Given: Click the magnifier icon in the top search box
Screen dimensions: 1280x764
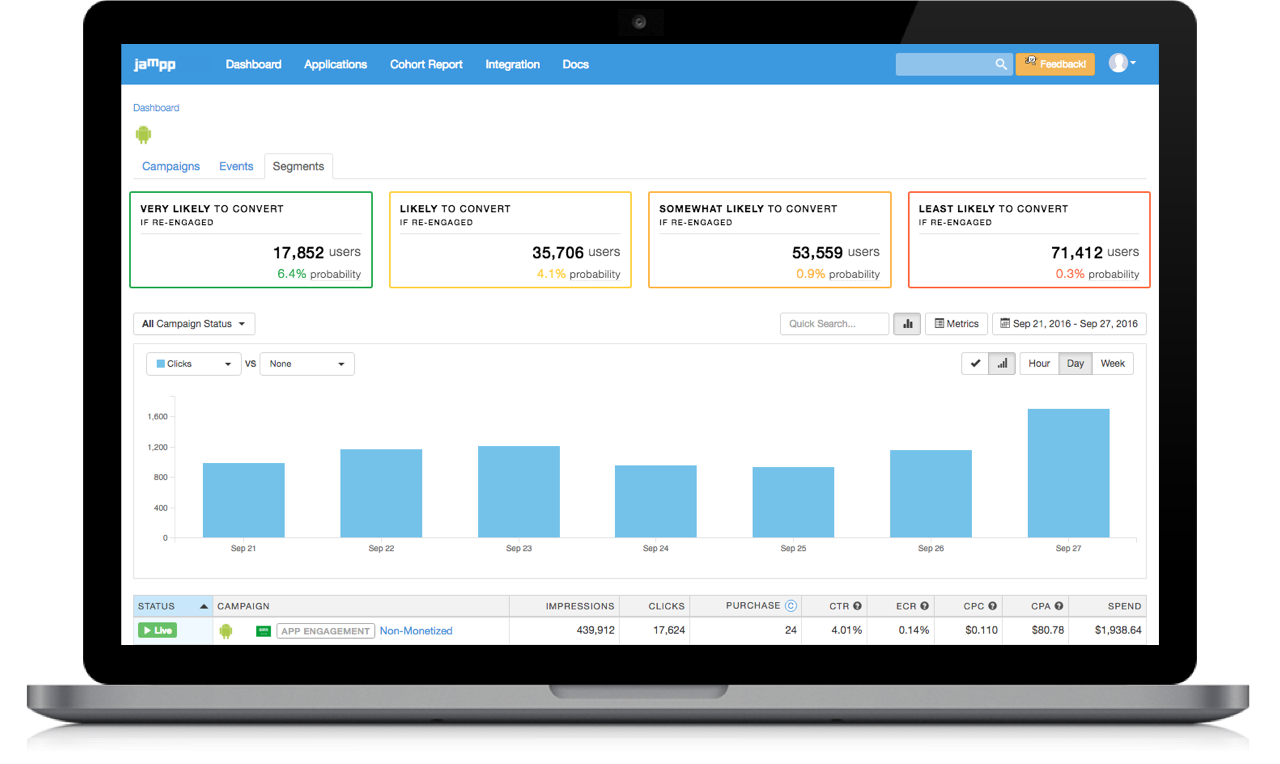Looking at the screenshot, I should coord(1000,64).
